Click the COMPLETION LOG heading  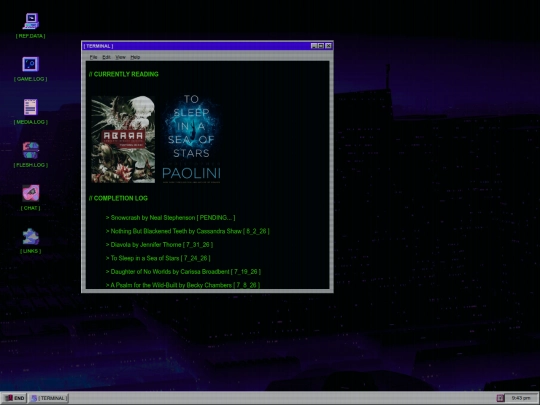click(118, 198)
